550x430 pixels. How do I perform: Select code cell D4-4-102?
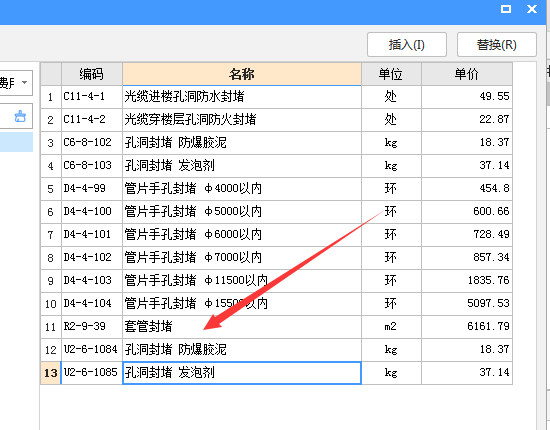92,258
